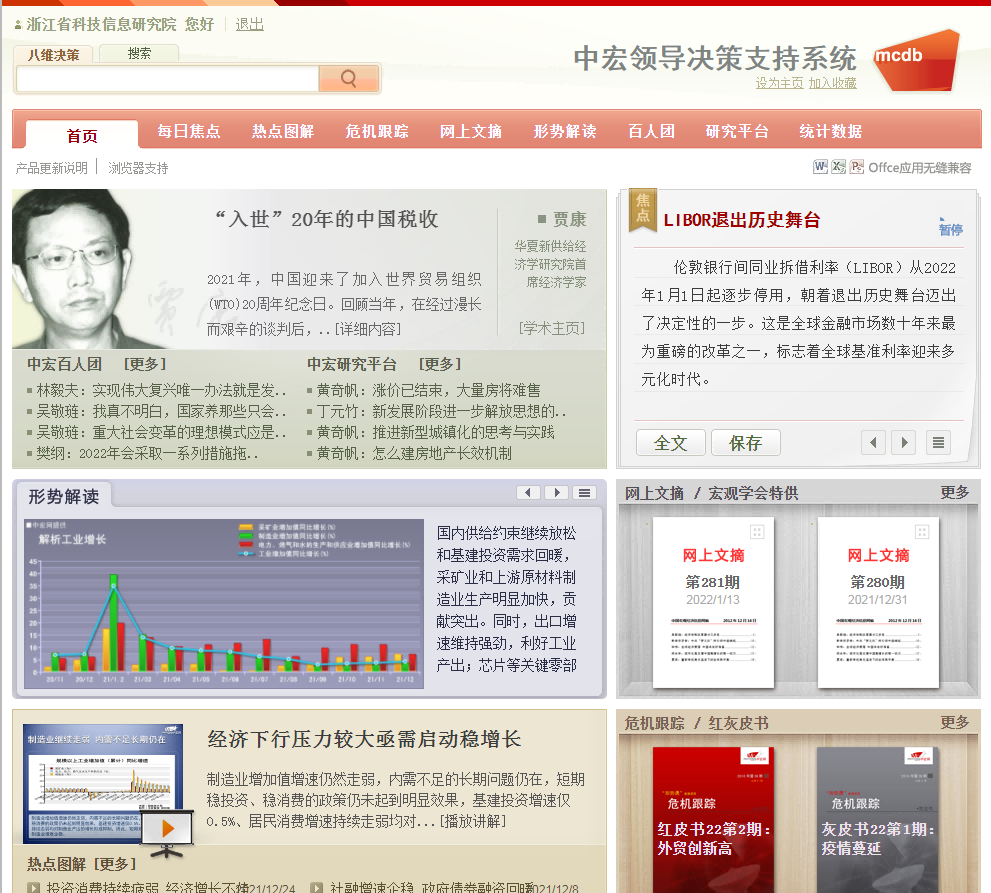
Task: Switch to the 搜索 tab
Action: 139,54
